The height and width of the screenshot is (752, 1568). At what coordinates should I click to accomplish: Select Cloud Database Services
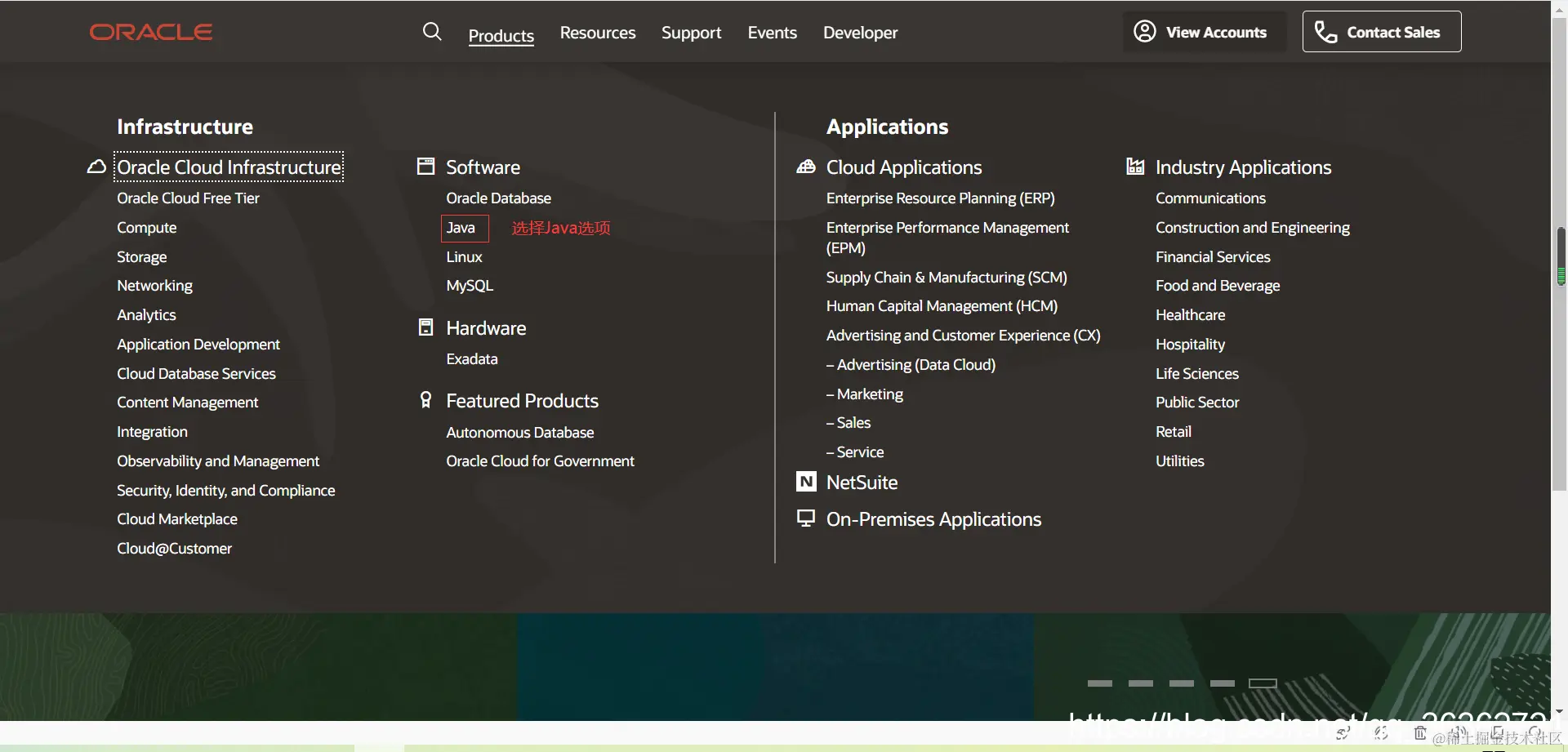point(196,373)
